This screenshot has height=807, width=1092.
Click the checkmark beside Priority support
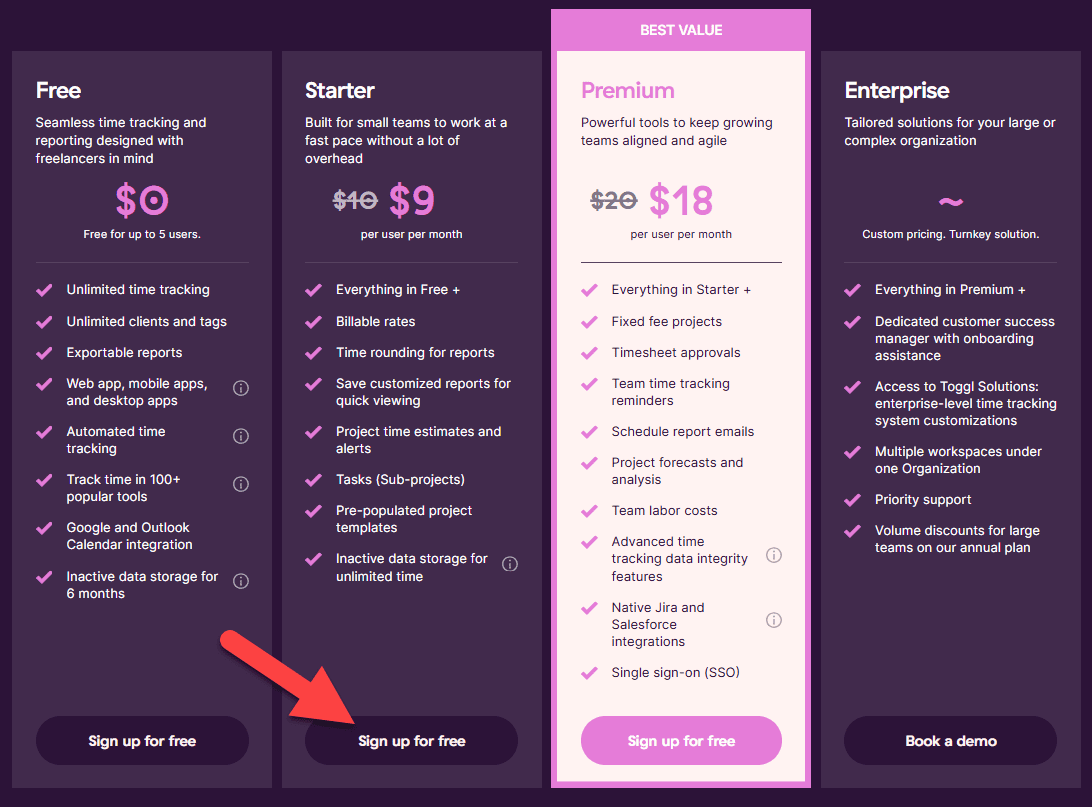pos(851,499)
